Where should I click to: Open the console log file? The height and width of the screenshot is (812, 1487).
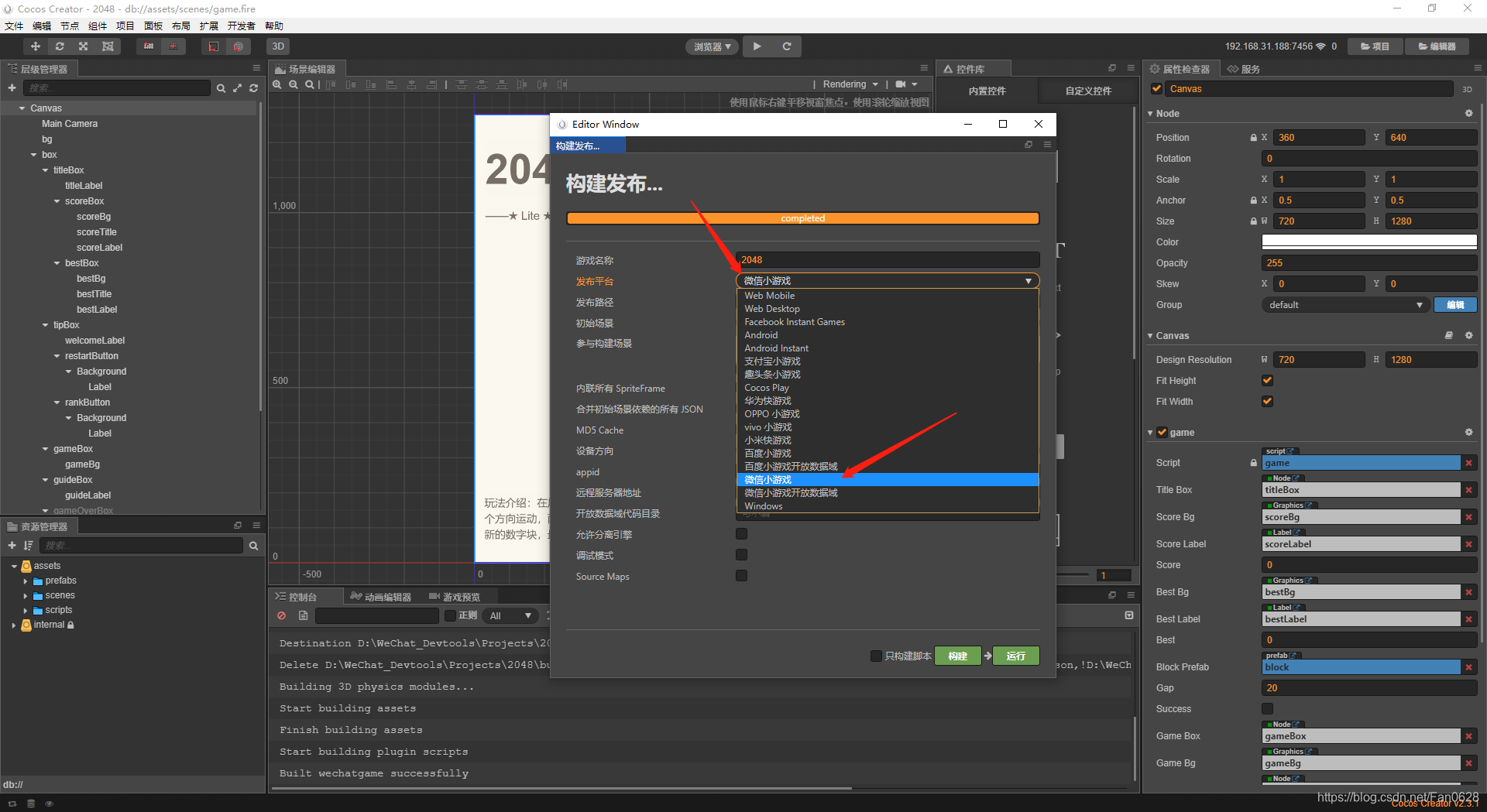click(x=304, y=616)
